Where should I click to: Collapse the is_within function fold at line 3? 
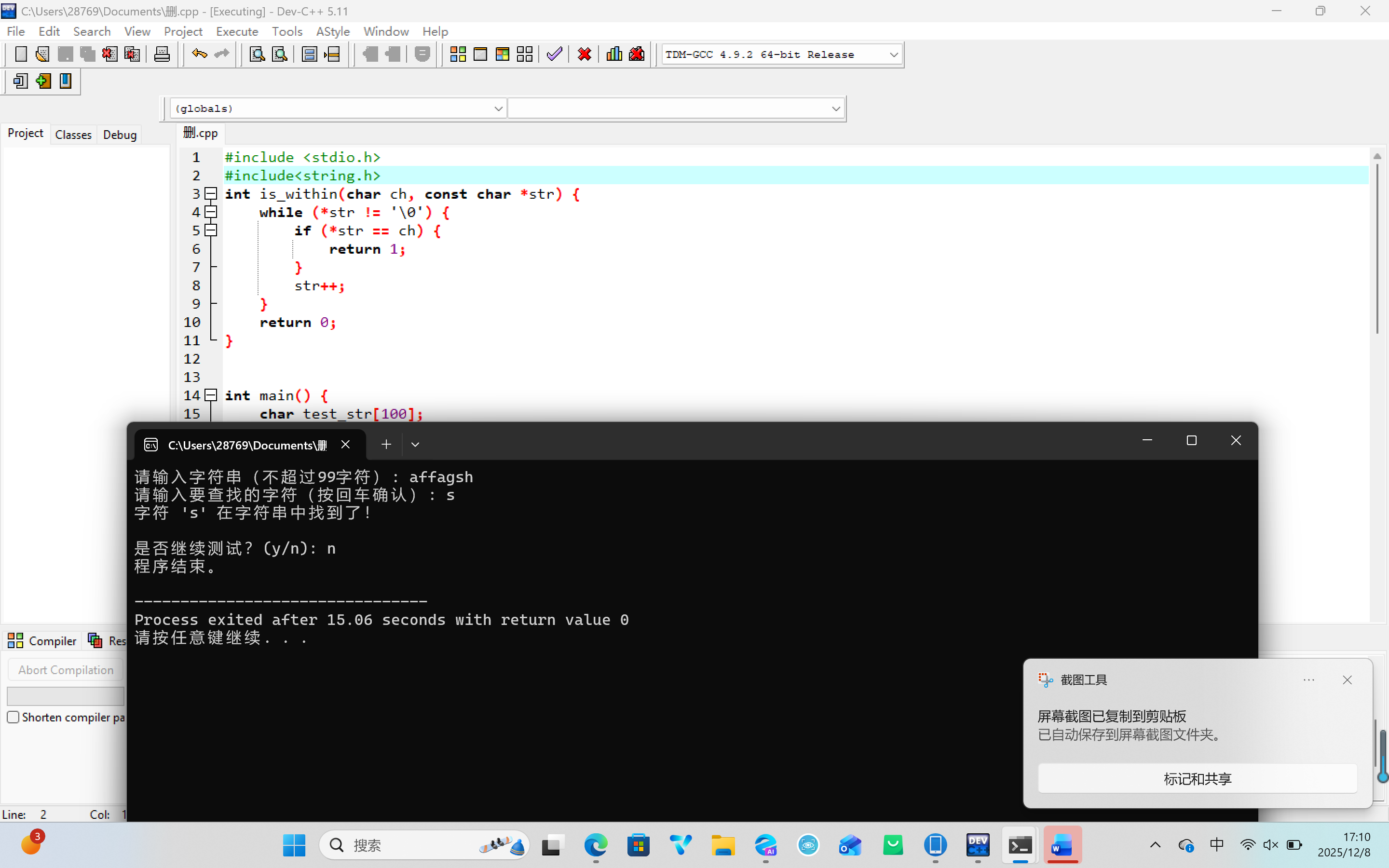click(211, 193)
